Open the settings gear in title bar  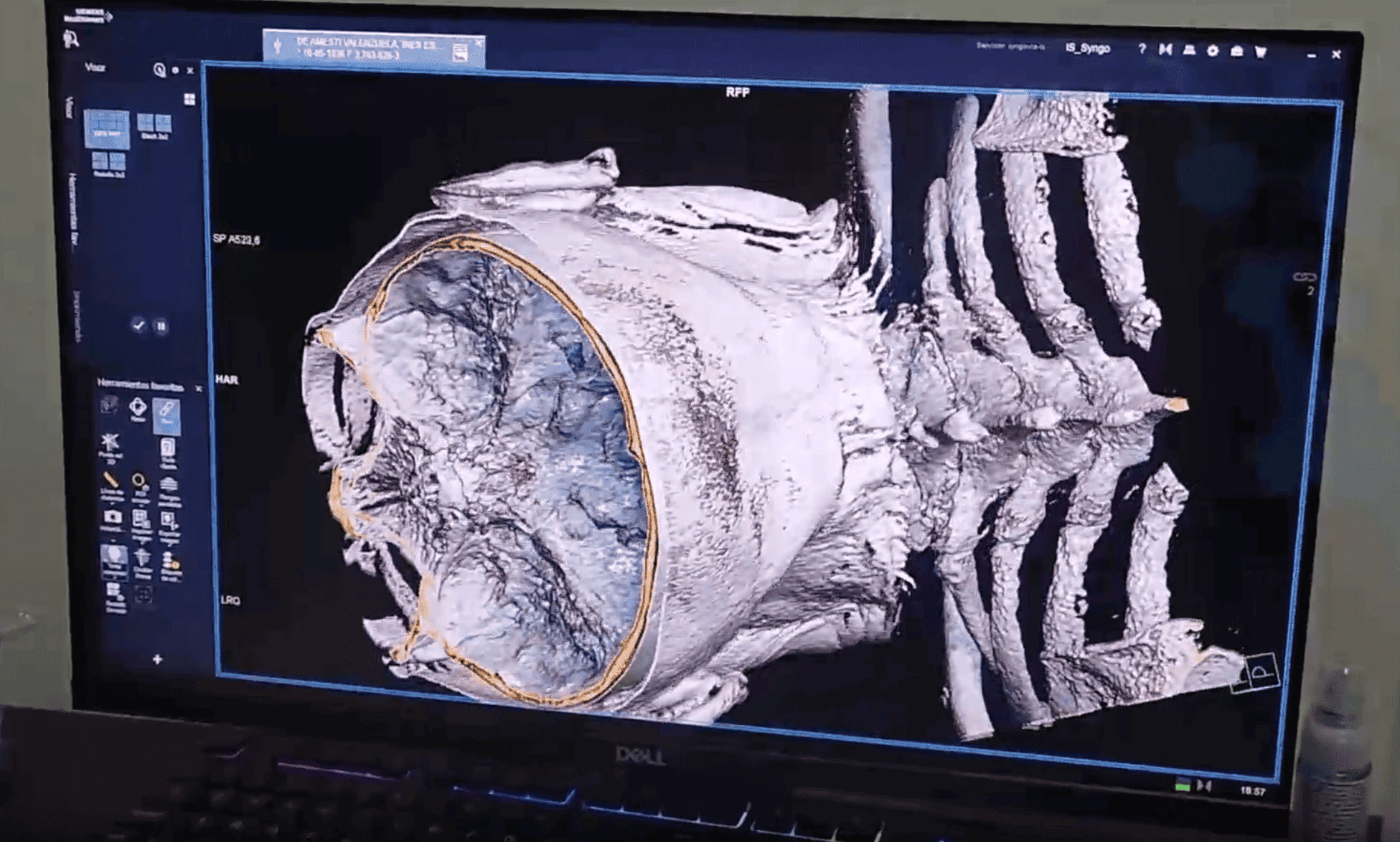click(x=1213, y=50)
